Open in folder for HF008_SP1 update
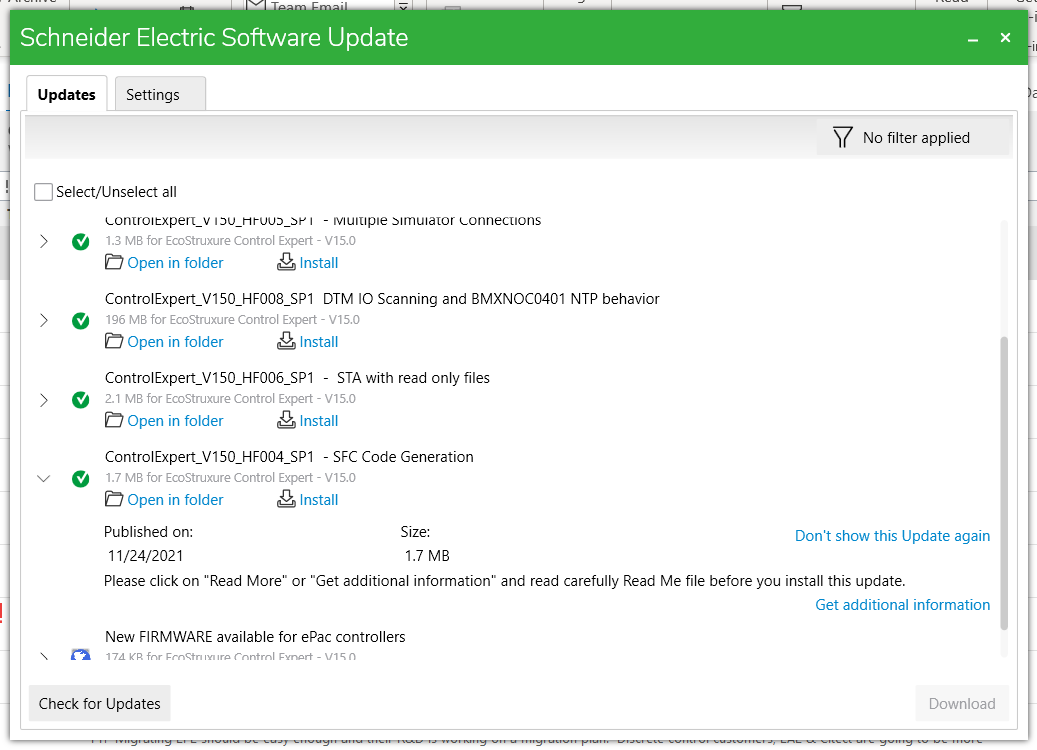The width and height of the screenshot is (1037, 750). [x=175, y=342]
